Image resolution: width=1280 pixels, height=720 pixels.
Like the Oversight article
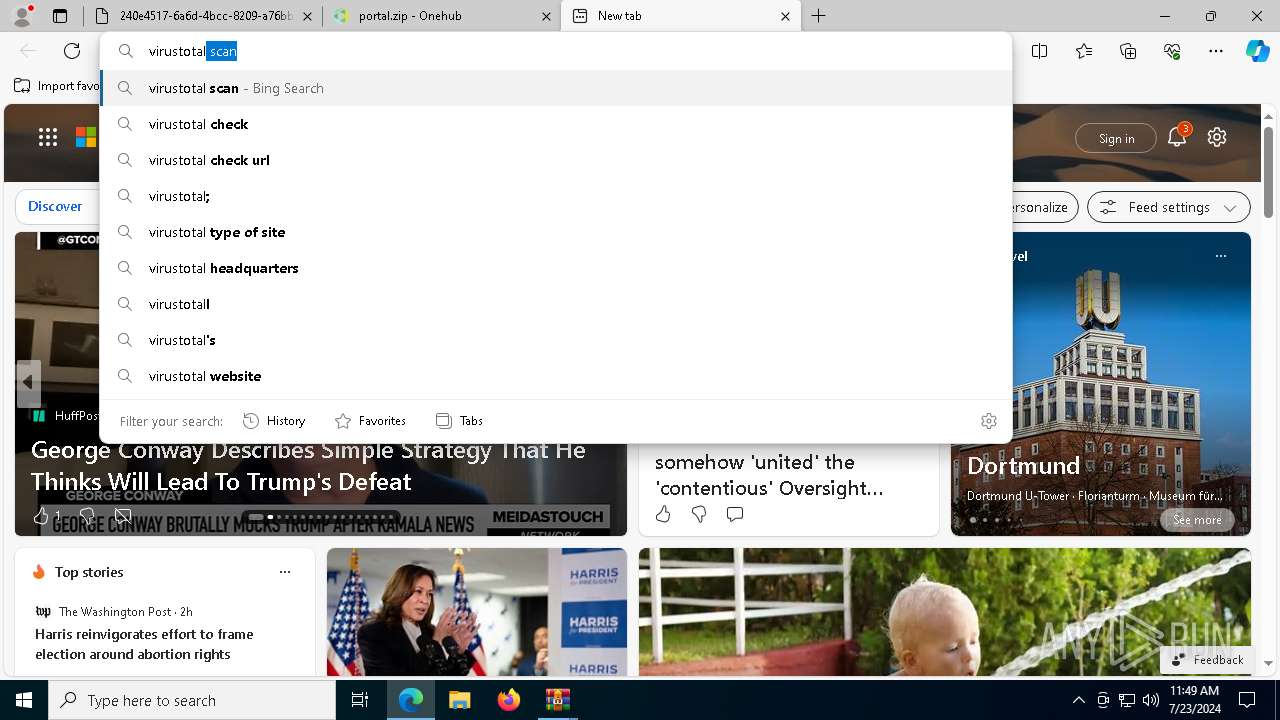point(663,514)
